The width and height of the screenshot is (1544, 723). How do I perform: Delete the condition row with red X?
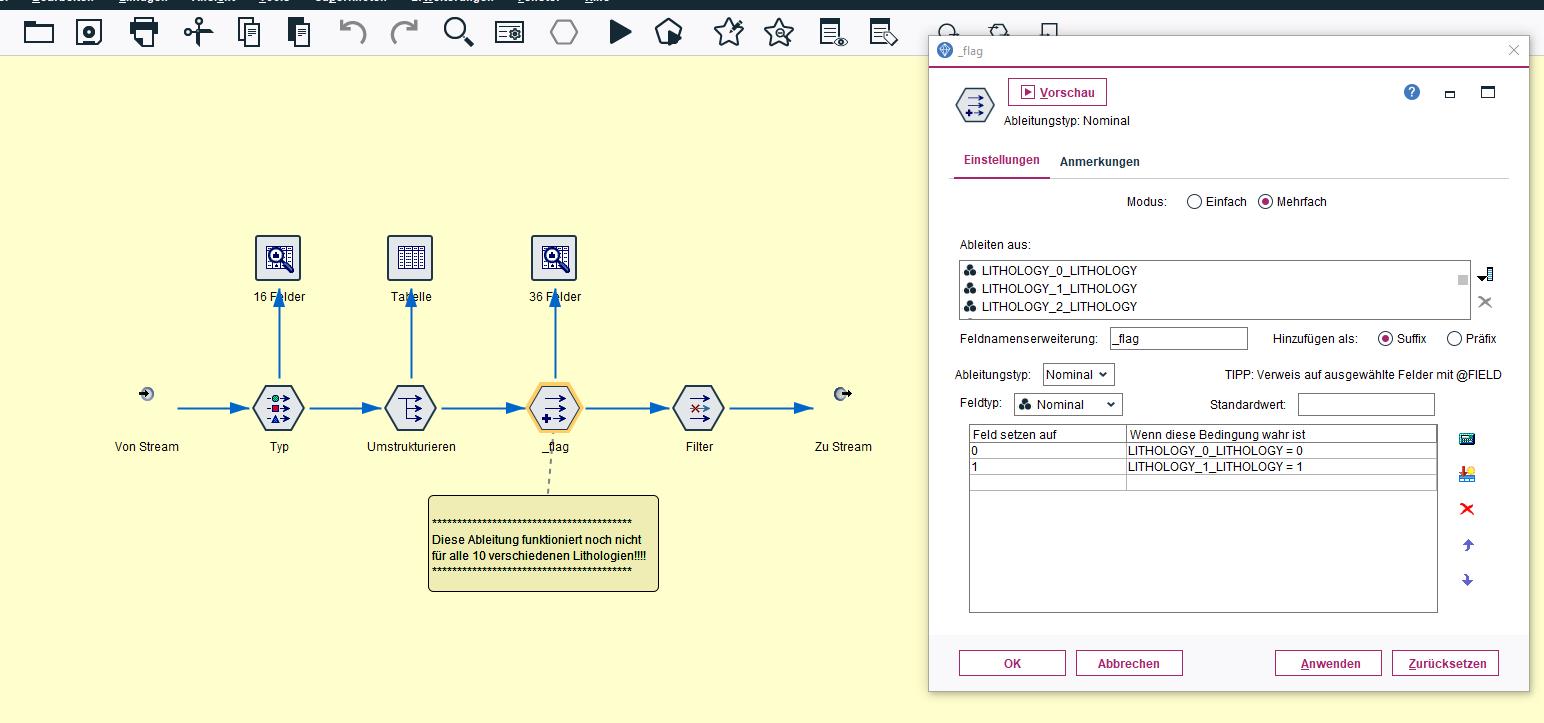pos(1467,509)
